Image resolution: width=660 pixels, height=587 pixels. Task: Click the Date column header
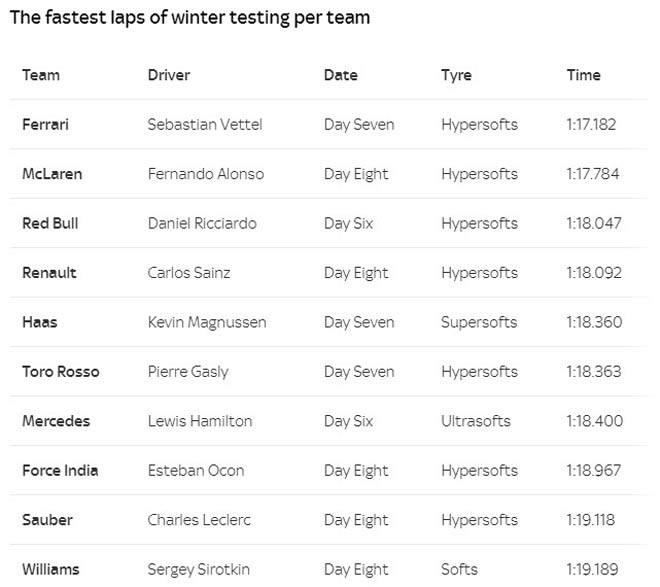pyautogui.click(x=341, y=75)
